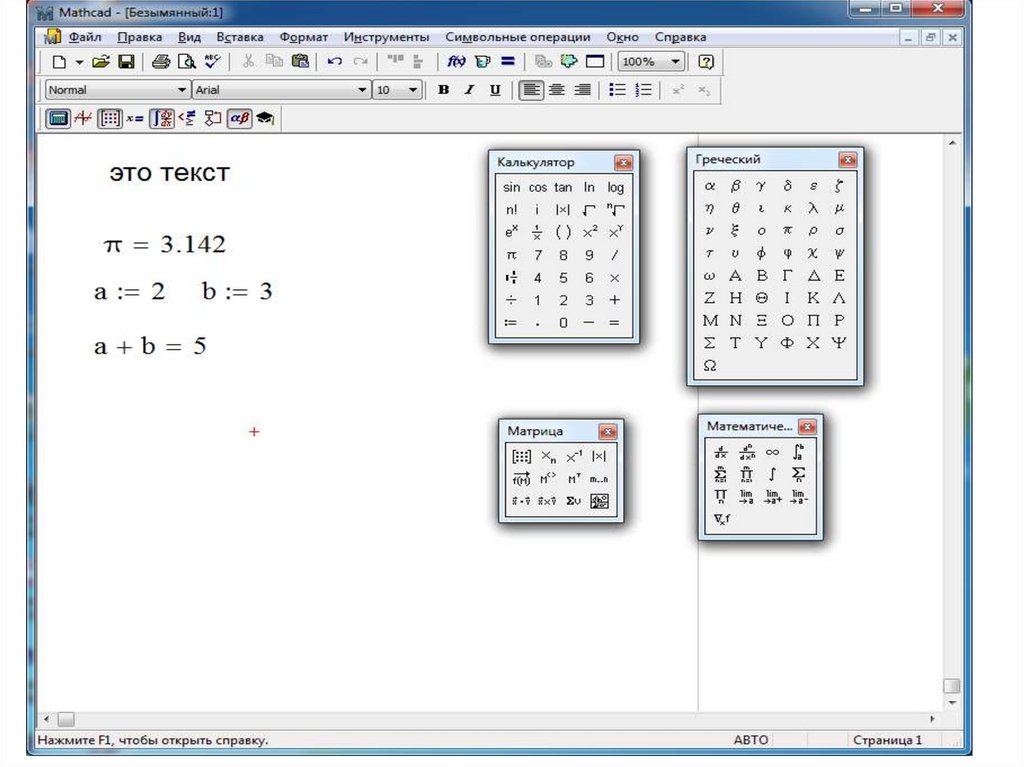Toggle the Calculator palette button

coord(57,118)
